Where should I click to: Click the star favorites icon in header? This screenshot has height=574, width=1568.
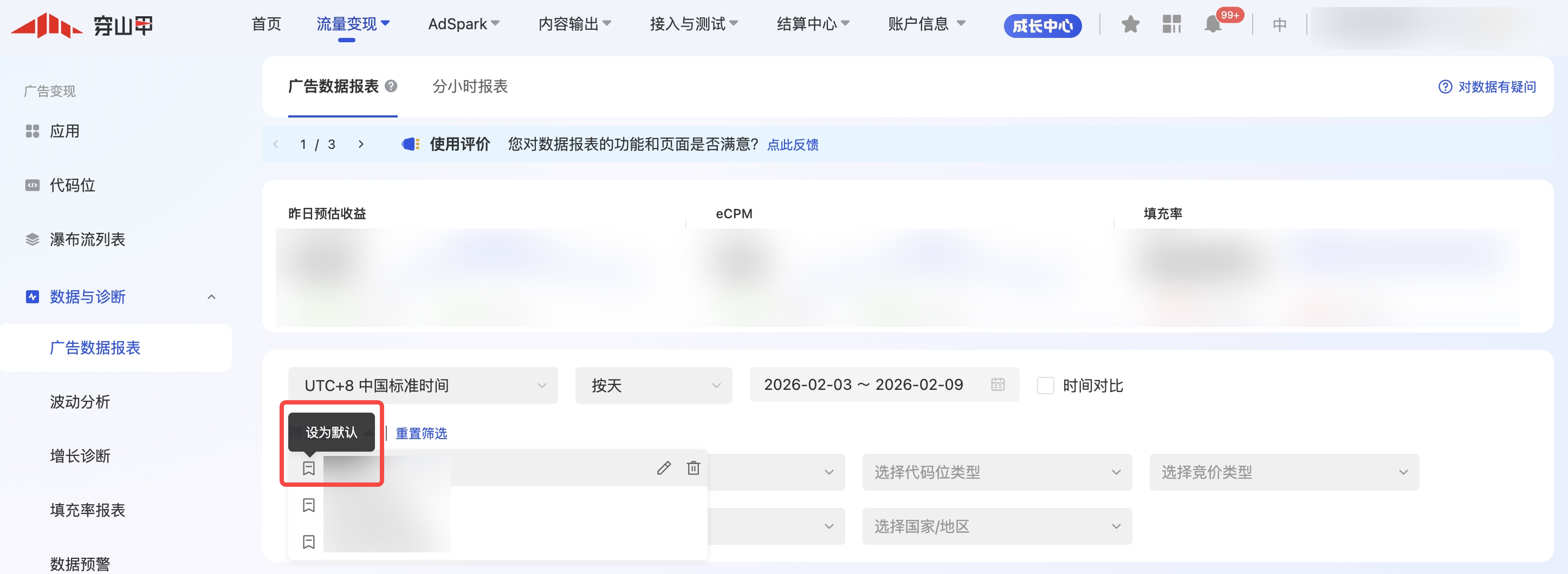(1130, 25)
